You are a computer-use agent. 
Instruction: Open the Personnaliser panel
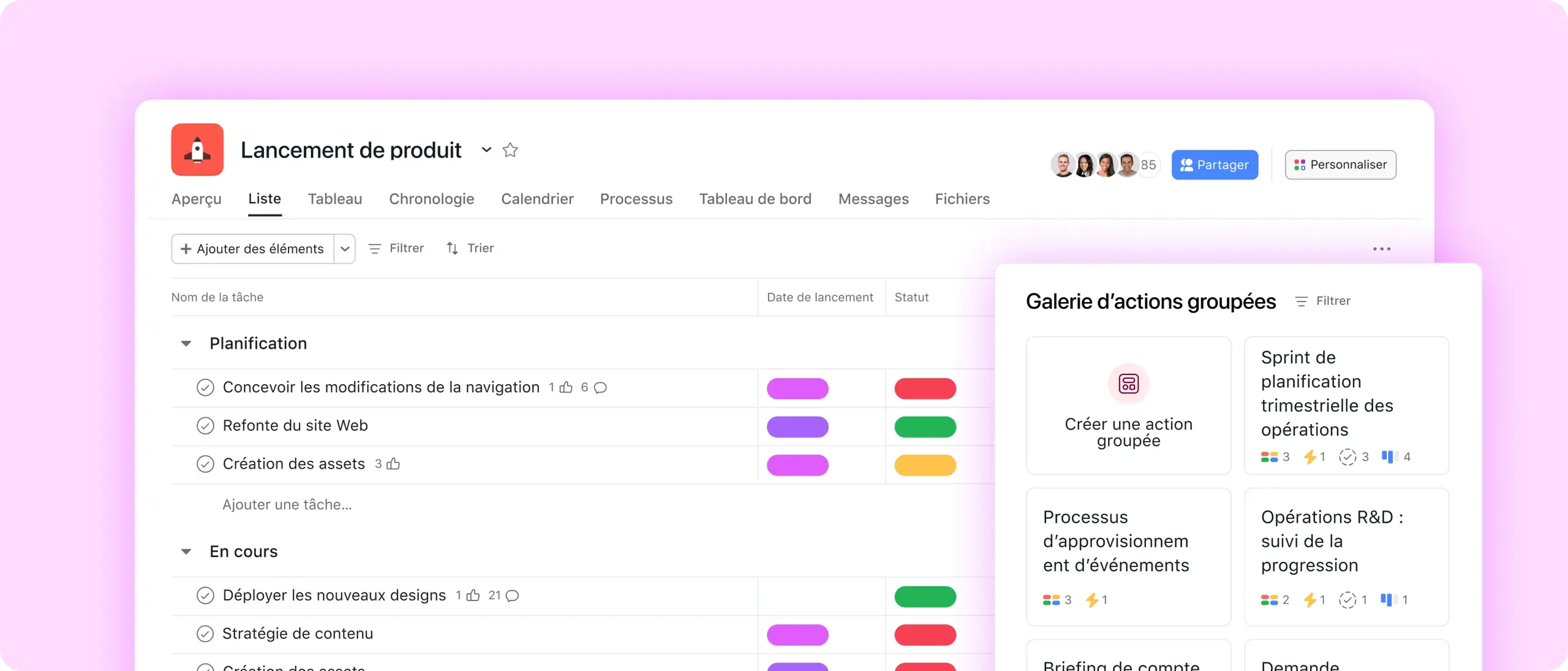(x=1340, y=165)
